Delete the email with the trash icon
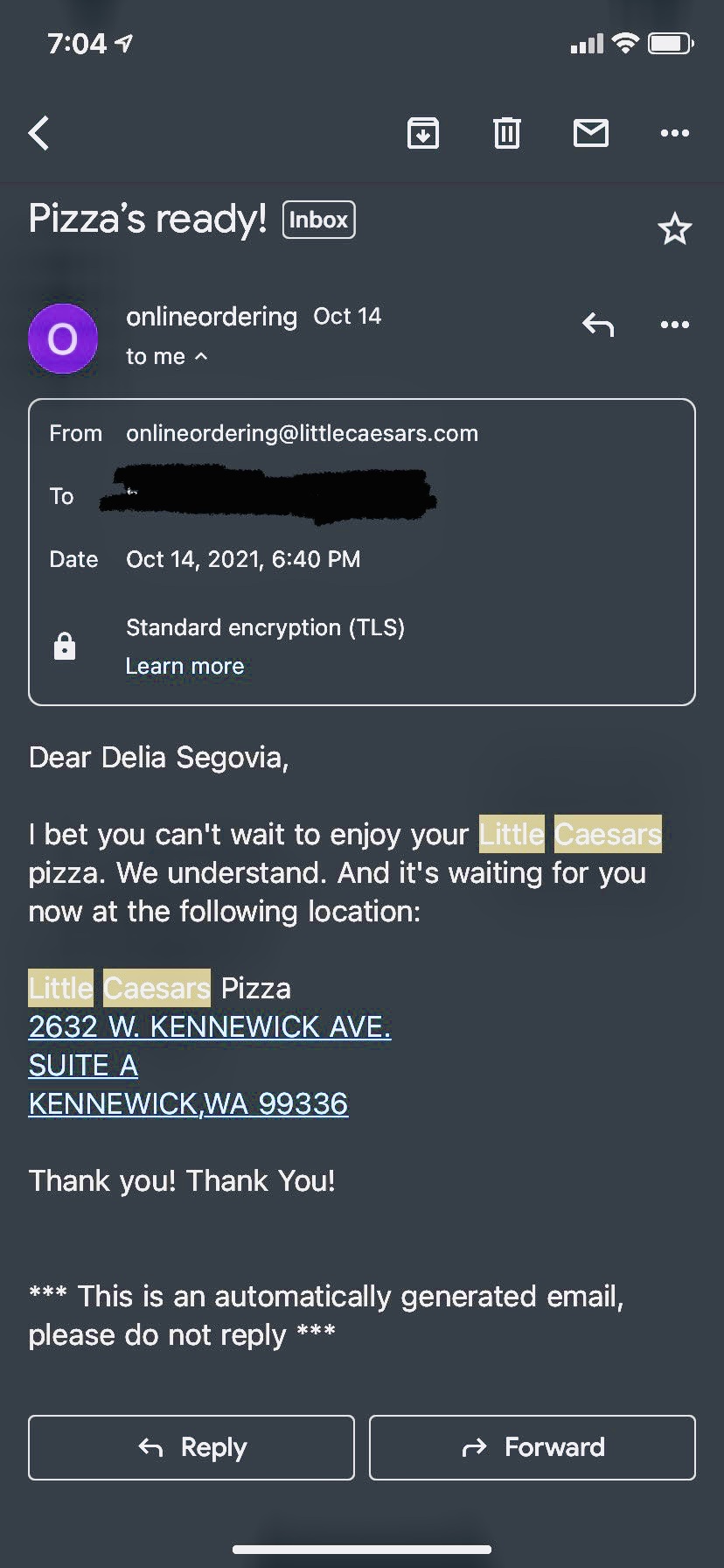 tap(507, 133)
